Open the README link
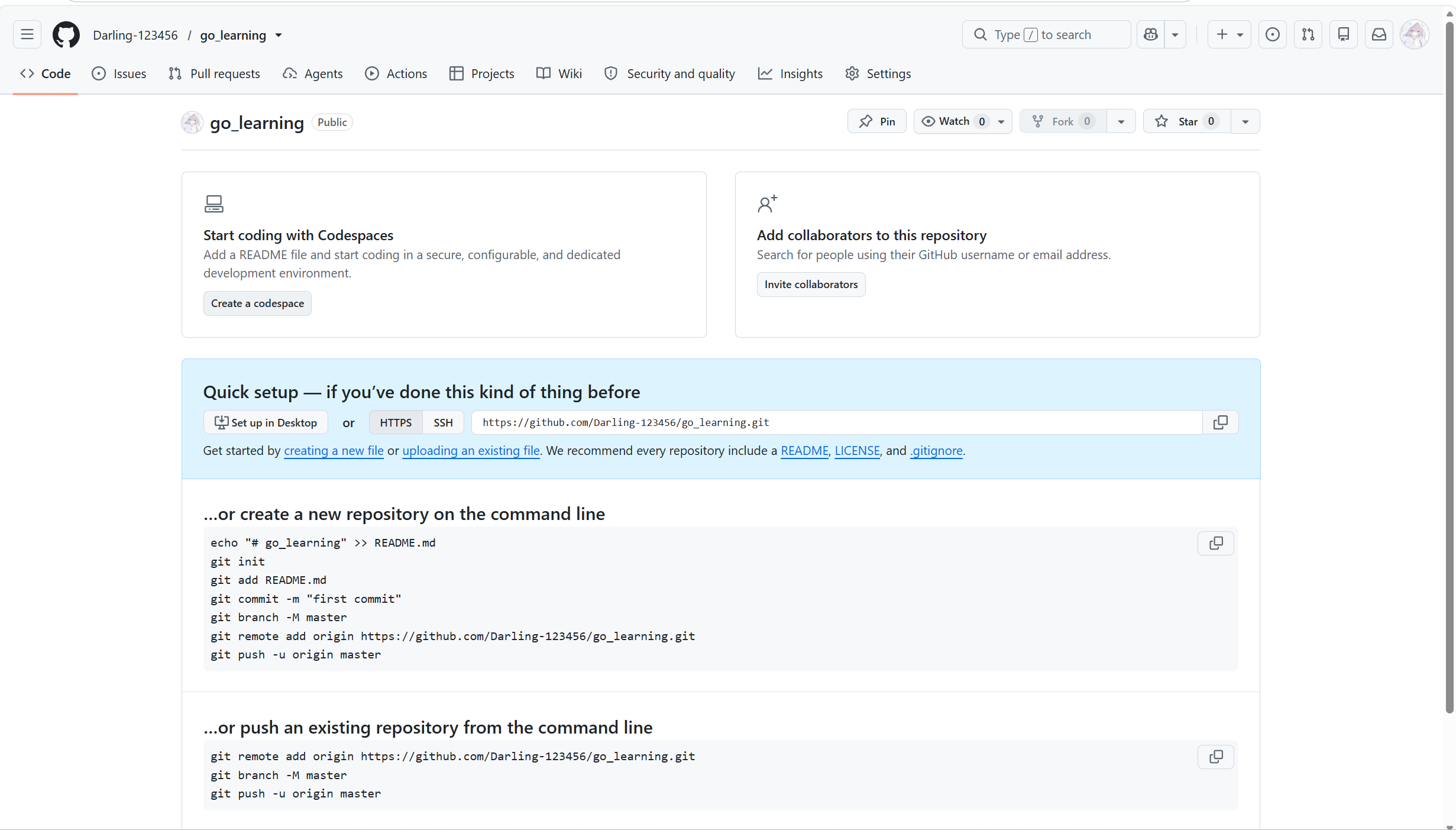 tap(804, 451)
